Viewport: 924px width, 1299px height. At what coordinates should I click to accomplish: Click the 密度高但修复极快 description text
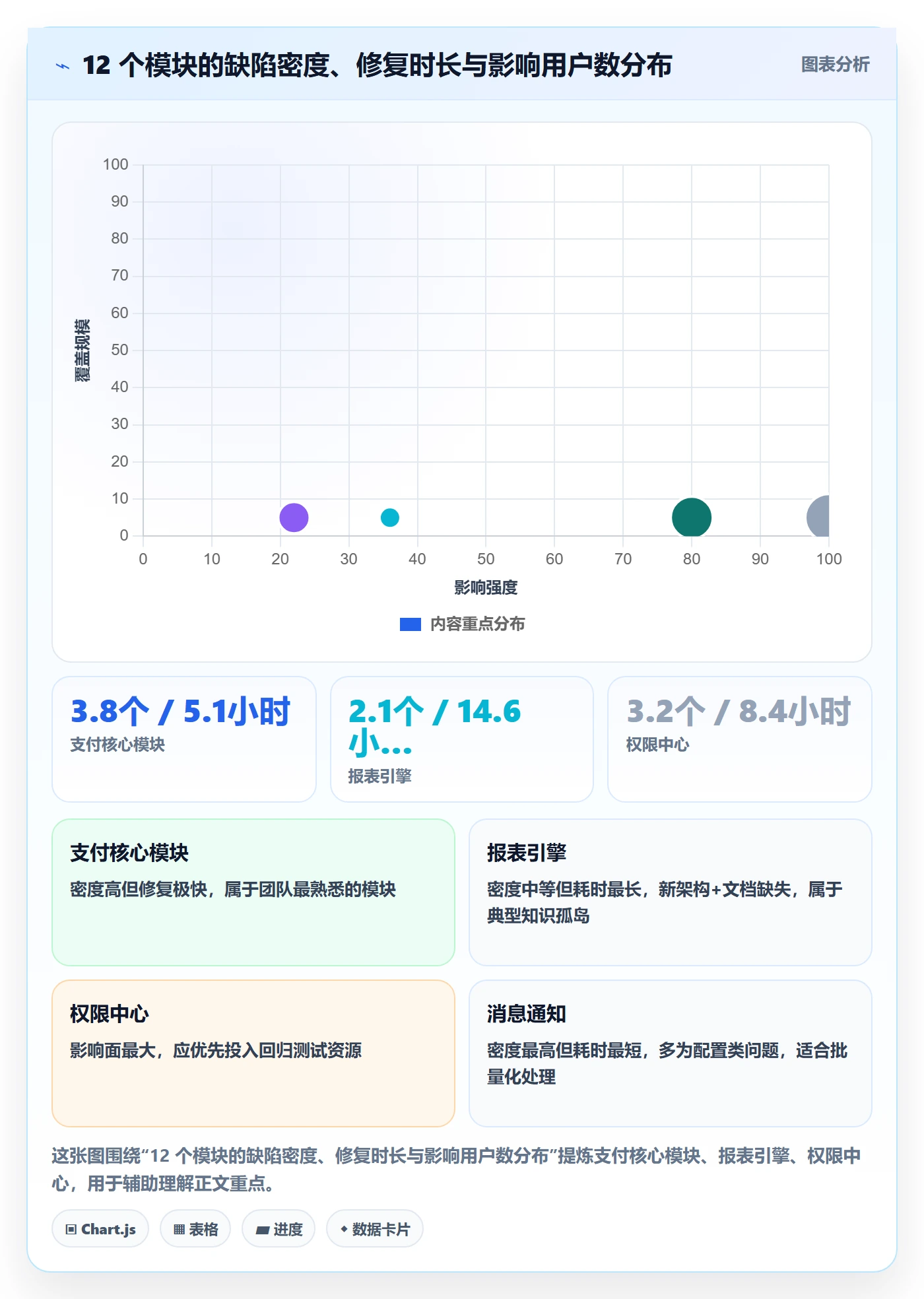[x=233, y=889]
